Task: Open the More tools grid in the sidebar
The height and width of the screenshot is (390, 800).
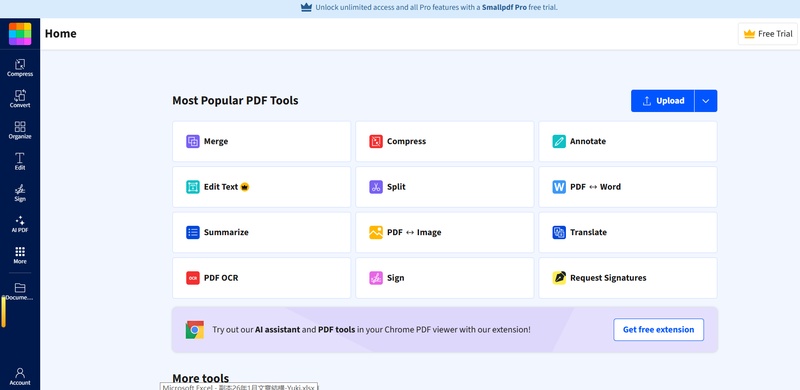Action: click(20, 255)
